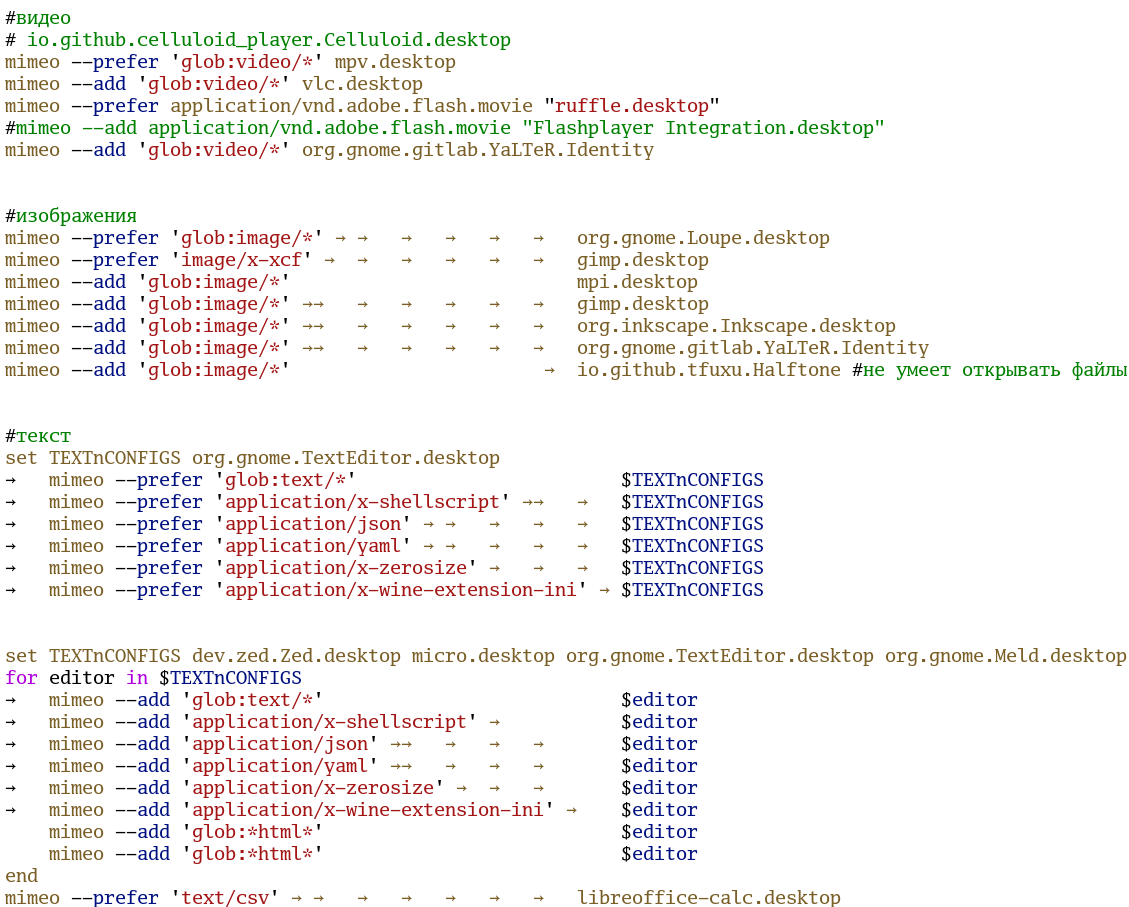Image resolution: width=1129 pixels, height=907 pixels.
Task: Click 'org.inkscape.Inkscape.desktop' text
Action: click(736, 326)
